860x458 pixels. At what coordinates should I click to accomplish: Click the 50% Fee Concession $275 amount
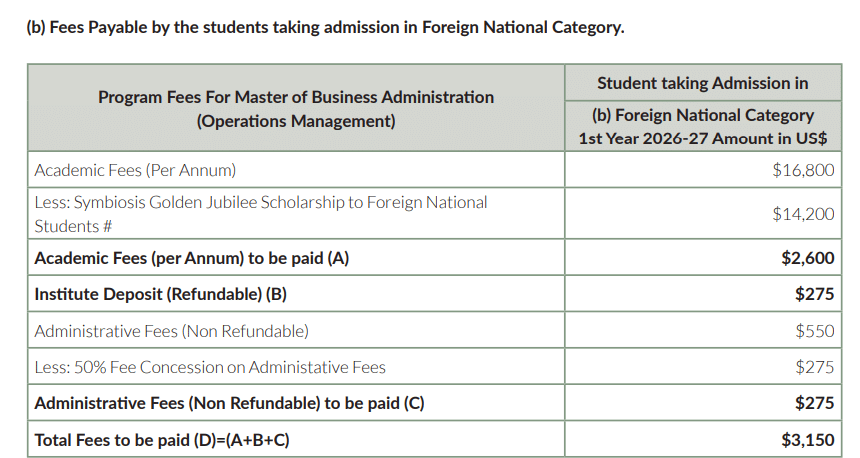814,367
